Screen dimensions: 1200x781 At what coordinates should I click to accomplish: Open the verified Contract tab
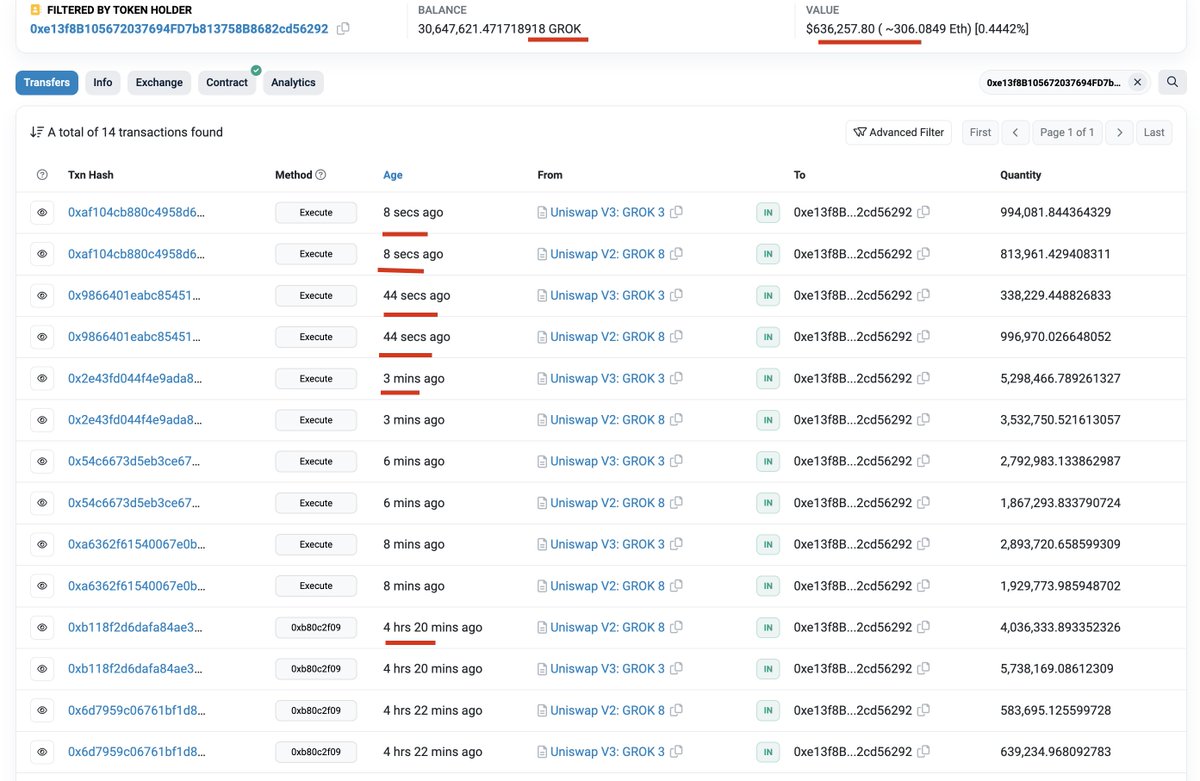pyautogui.click(x=227, y=83)
